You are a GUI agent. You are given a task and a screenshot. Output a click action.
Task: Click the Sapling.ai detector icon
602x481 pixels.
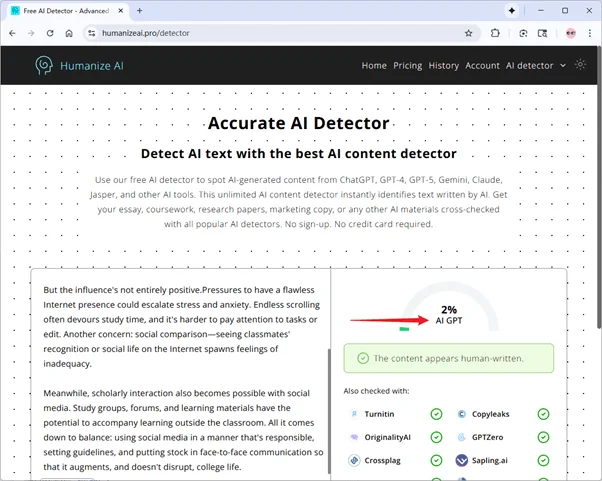(x=462, y=461)
